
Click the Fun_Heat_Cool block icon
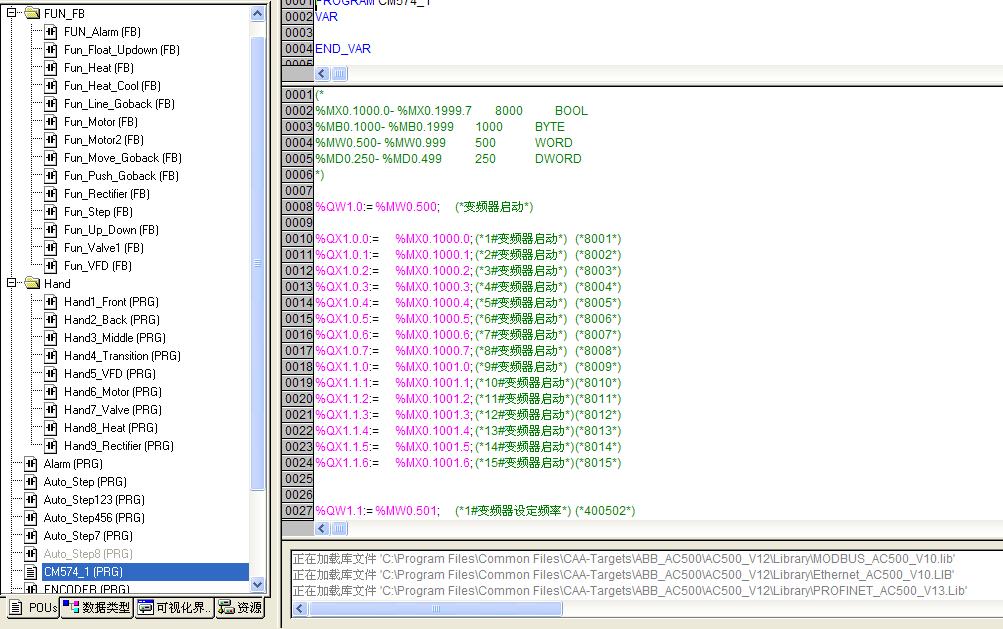click(x=51, y=86)
